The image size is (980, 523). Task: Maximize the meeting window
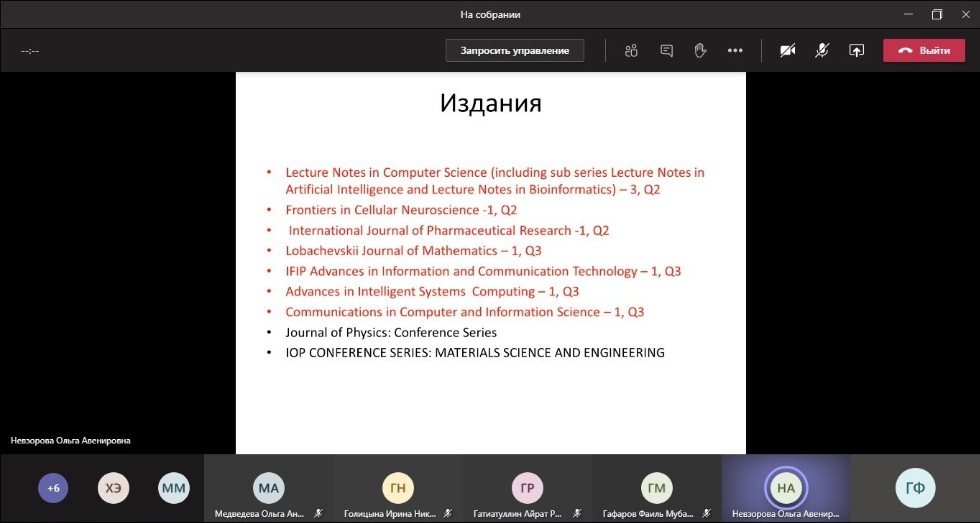937,14
